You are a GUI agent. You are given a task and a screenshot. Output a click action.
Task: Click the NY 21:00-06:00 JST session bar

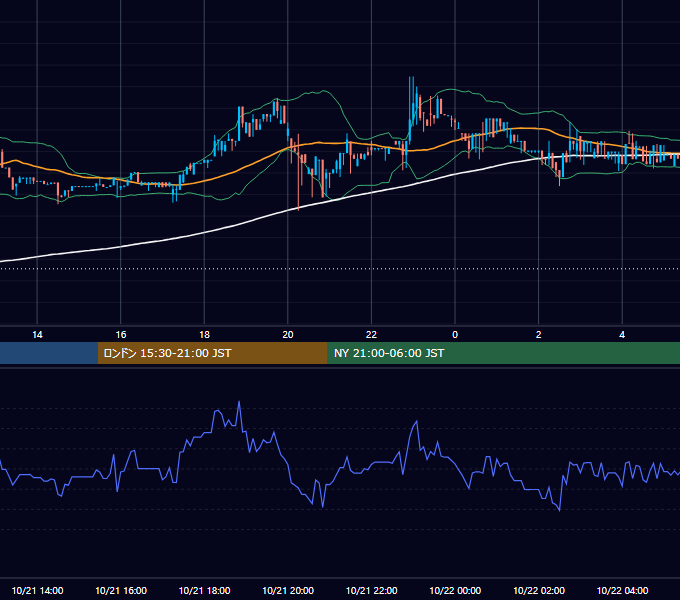point(503,353)
